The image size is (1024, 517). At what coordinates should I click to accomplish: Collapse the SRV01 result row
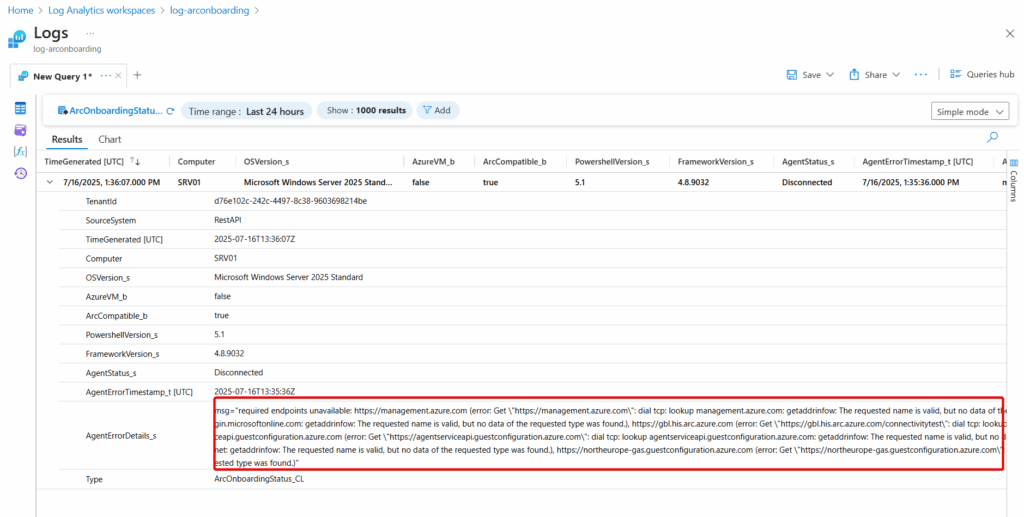[x=51, y=182]
